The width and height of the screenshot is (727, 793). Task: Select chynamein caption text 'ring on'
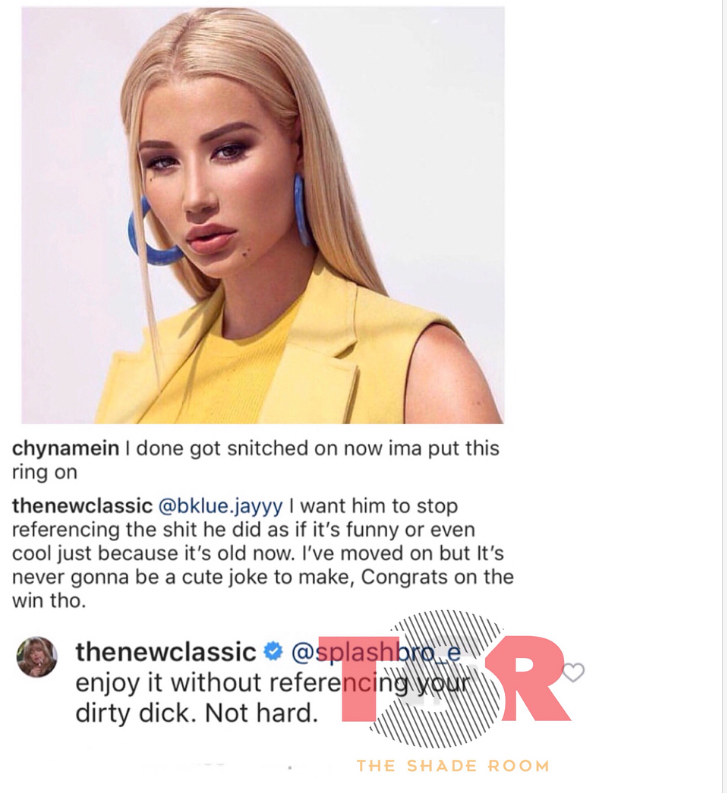(x=45, y=472)
